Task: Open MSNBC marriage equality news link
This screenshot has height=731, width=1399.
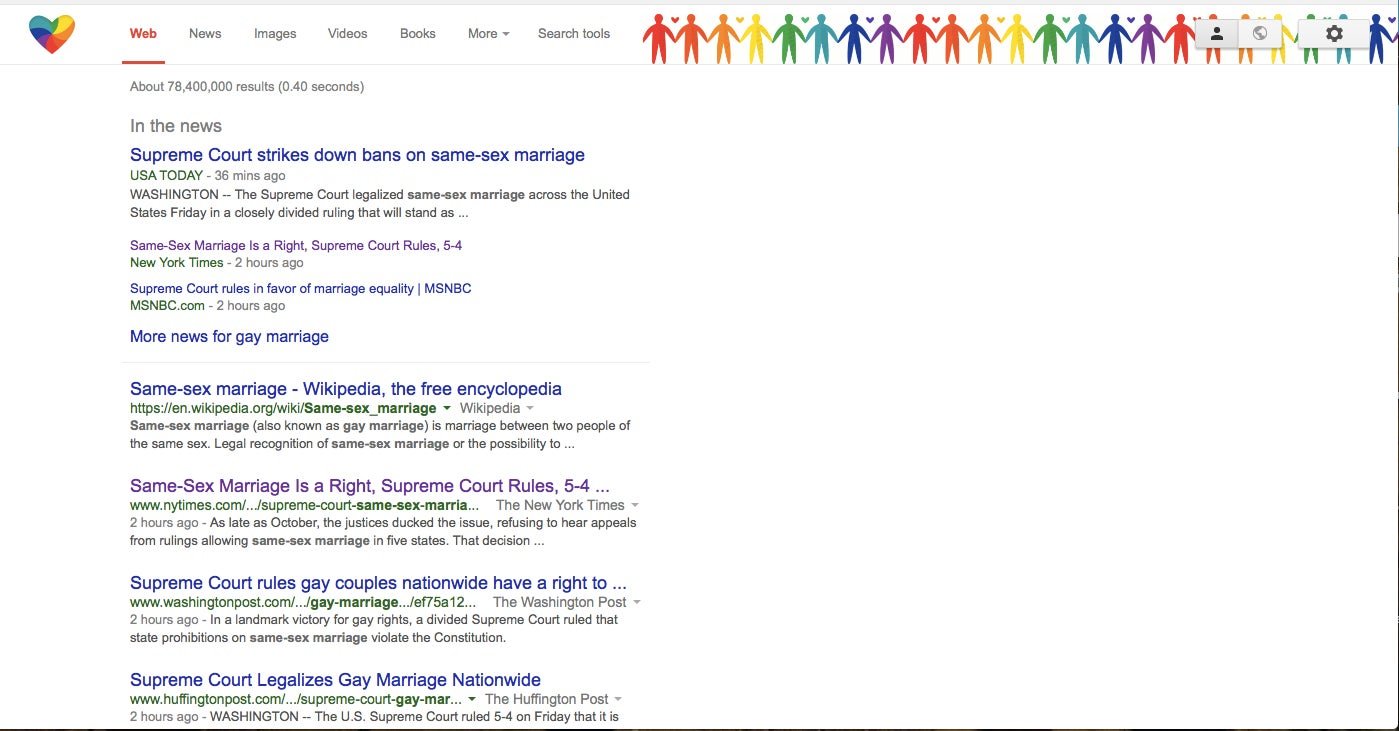Action: tap(300, 288)
